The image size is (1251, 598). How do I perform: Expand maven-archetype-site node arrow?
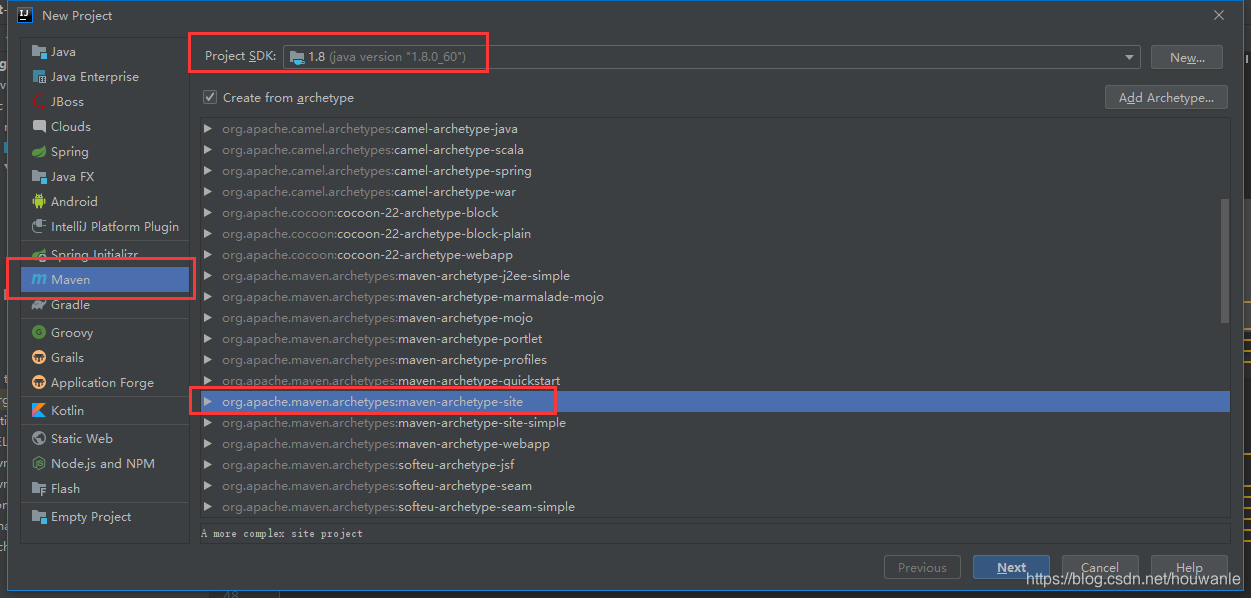[208, 401]
